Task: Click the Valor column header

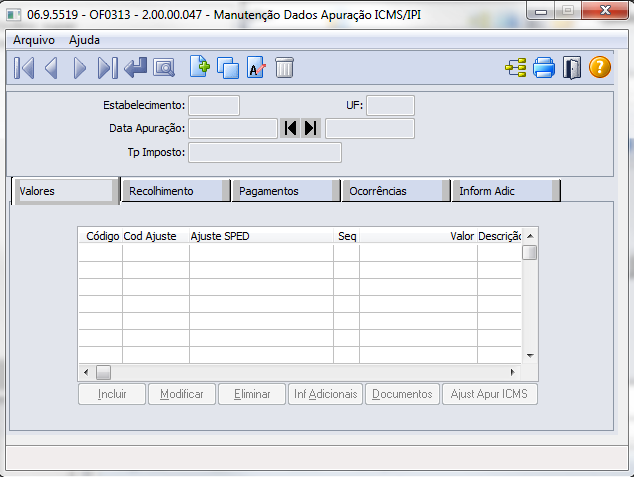Action: tap(418, 236)
